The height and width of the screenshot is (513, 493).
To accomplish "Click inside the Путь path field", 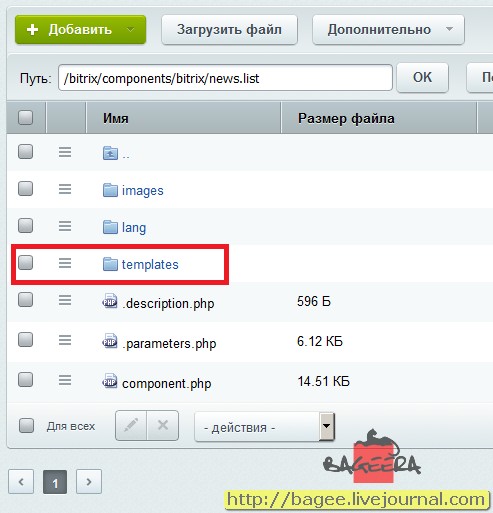I will (225, 78).
